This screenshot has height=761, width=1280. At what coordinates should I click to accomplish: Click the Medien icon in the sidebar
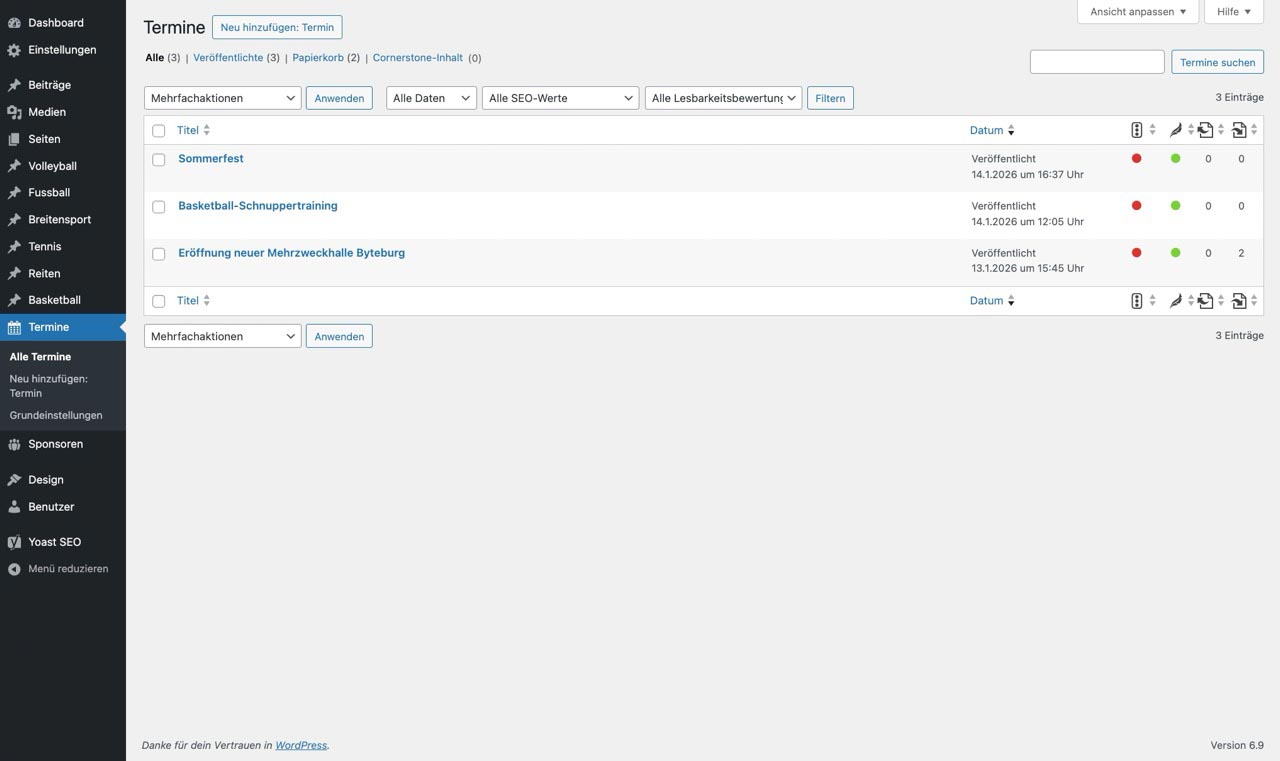pyautogui.click(x=14, y=112)
